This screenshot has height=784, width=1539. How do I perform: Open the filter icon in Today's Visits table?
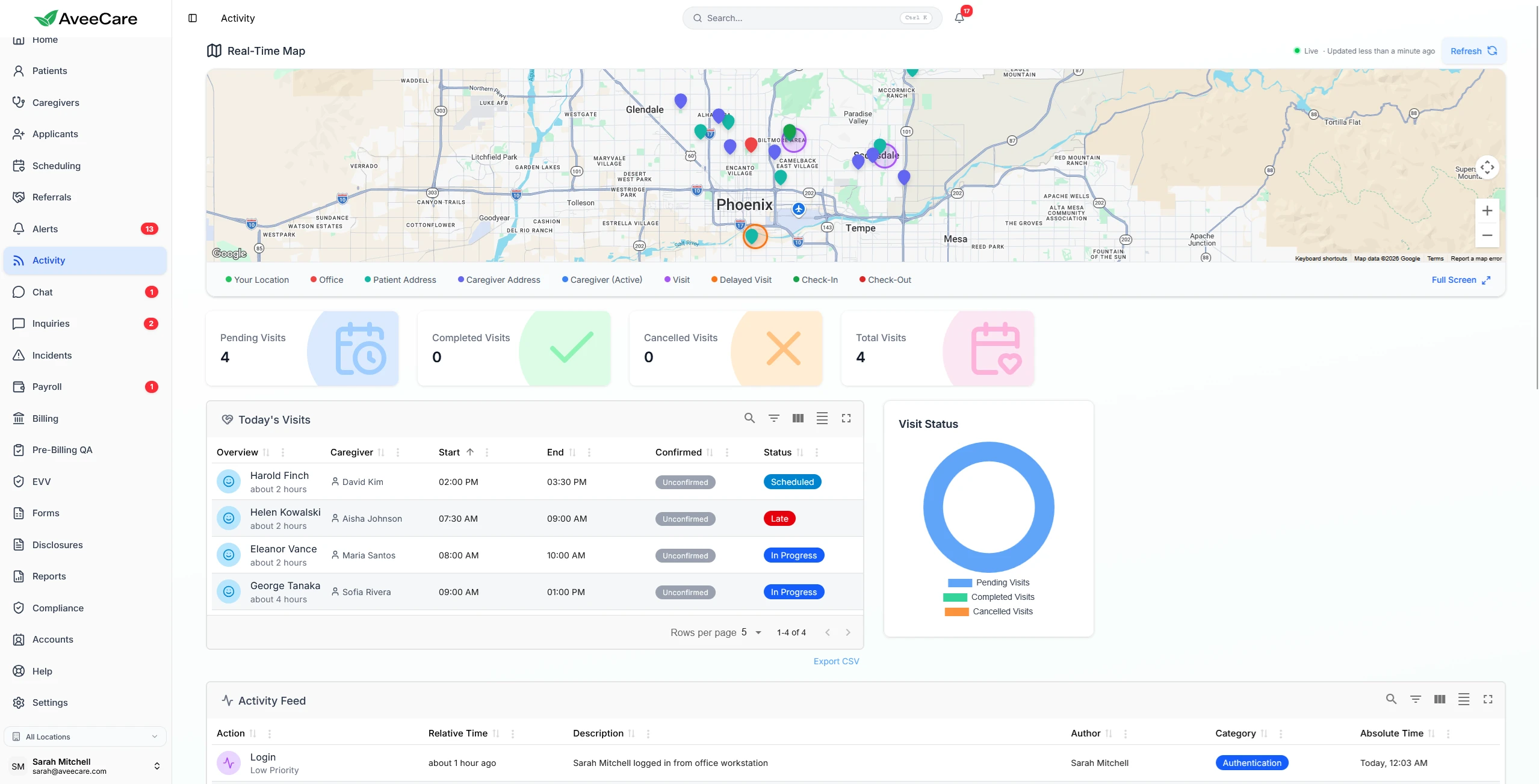pos(774,418)
